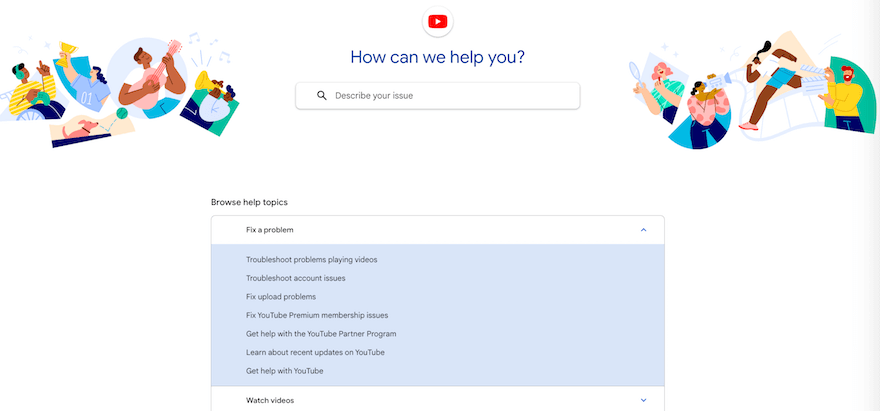Screen dimensions: 880x411
Task: Open Get help with YouTube link
Action: tap(285, 371)
